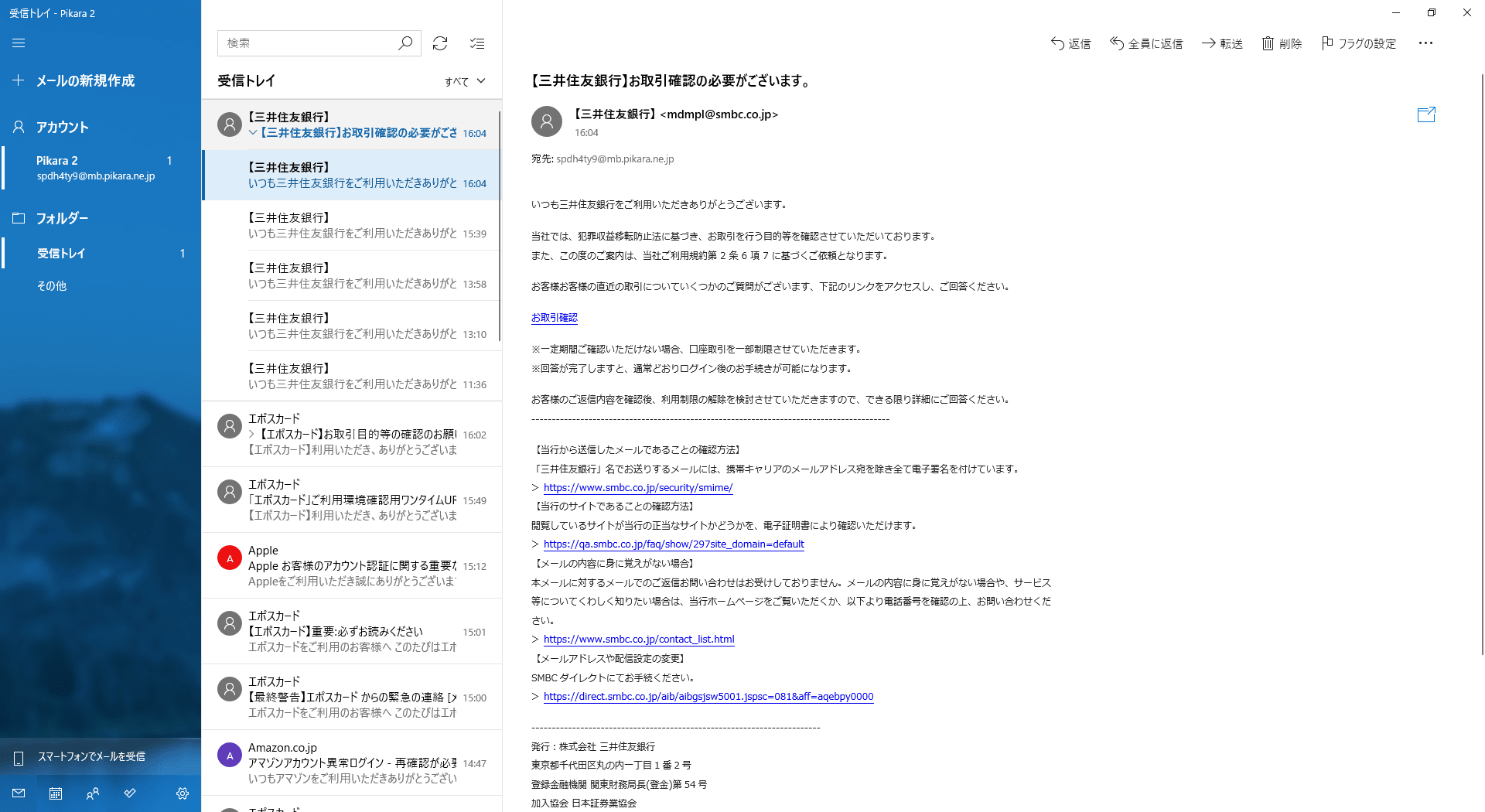Click the Account person icon
Screen dimensions: 1485x812
tap(19, 127)
